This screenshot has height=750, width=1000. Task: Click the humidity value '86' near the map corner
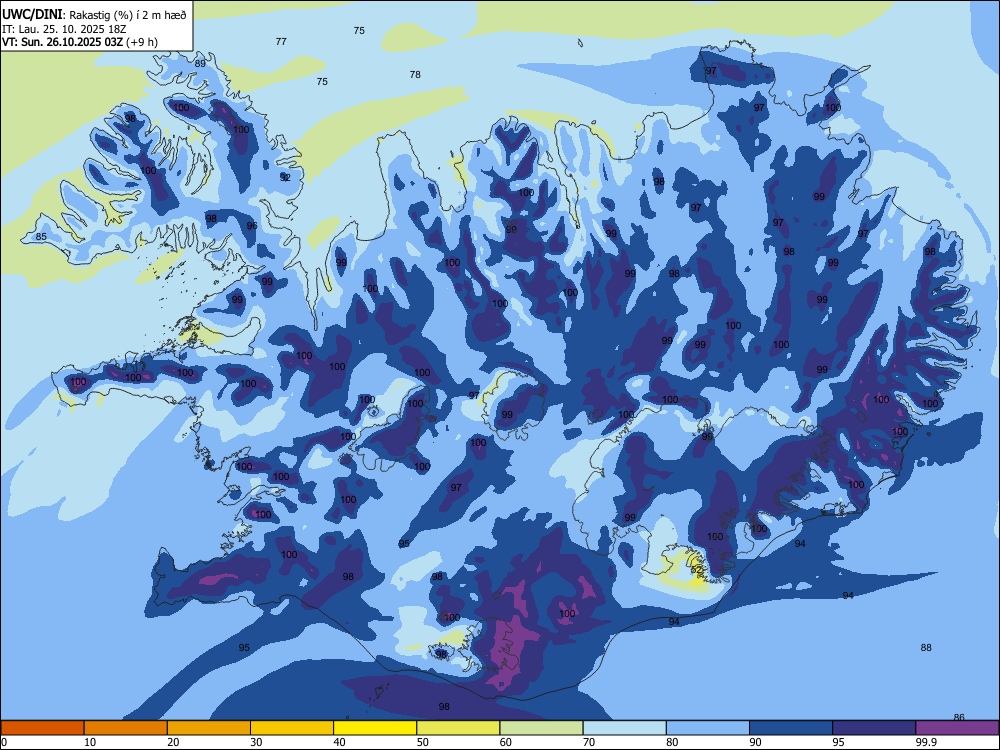point(959,717)
